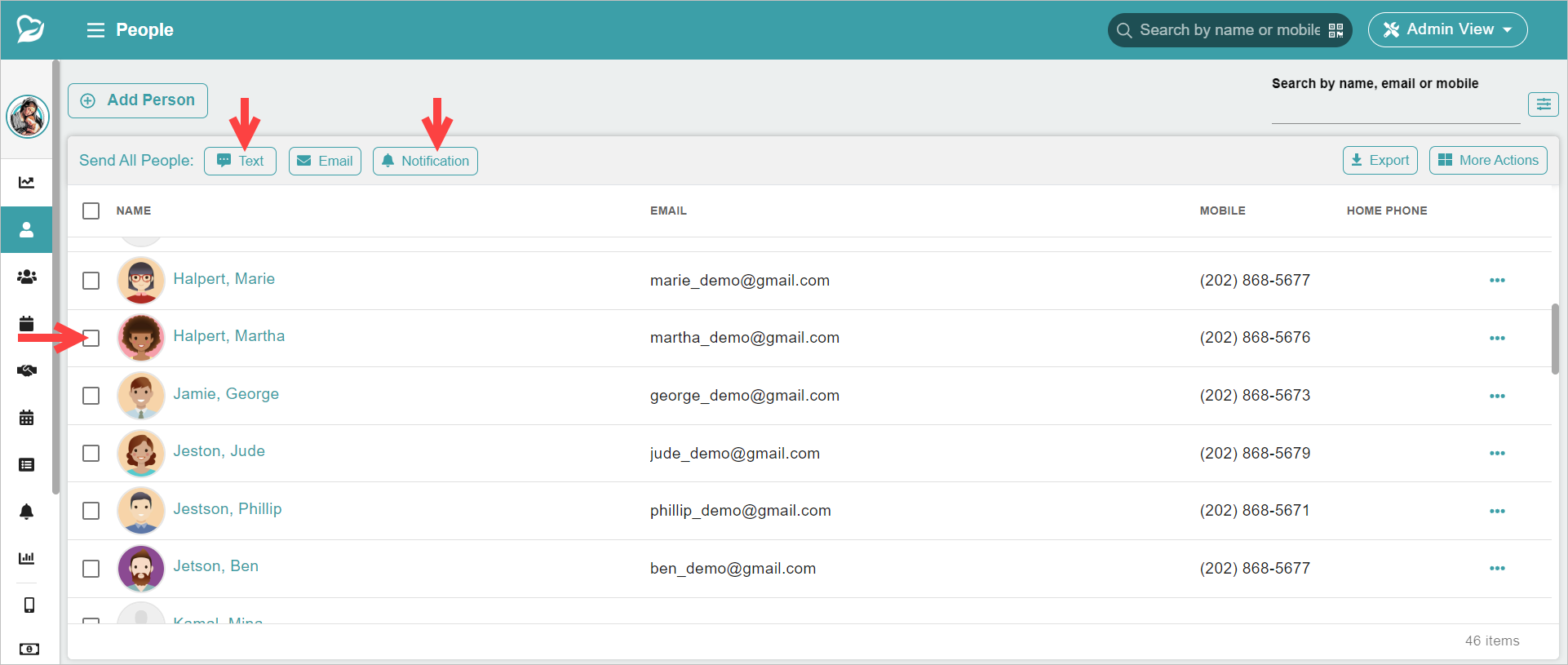Screen dimensions: 1568x665
Task: Open row options for George Jamie
Action: (1497, 396)
